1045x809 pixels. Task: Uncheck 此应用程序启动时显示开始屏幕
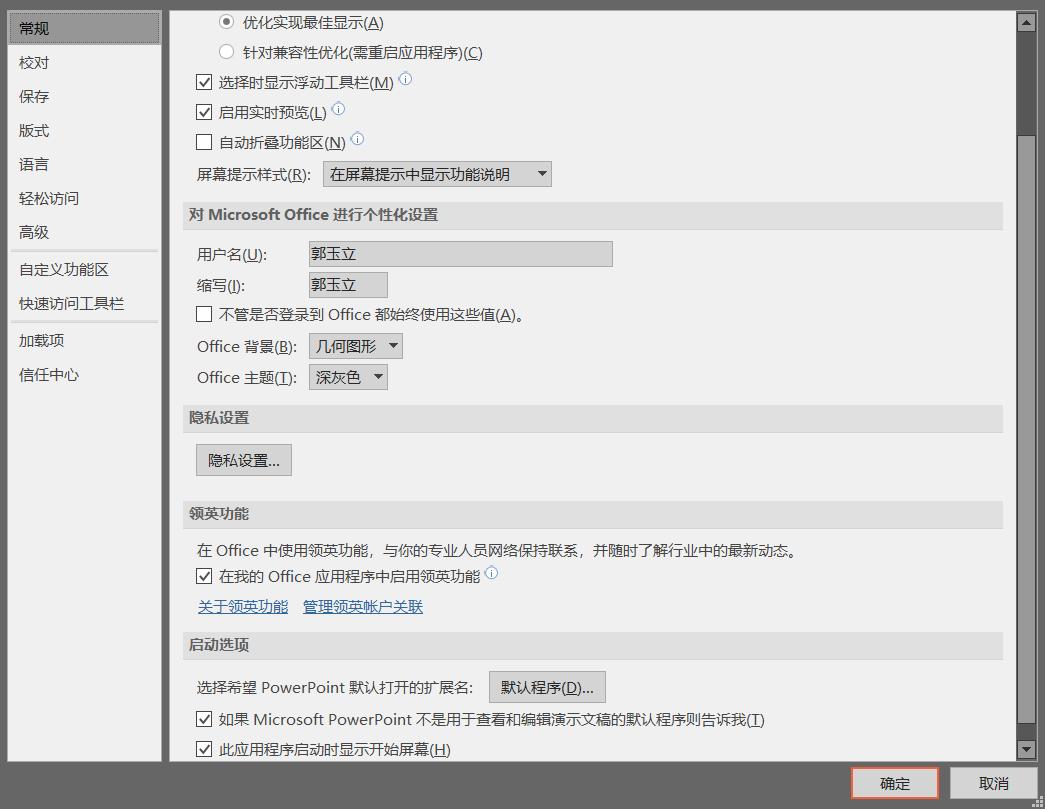204,748
